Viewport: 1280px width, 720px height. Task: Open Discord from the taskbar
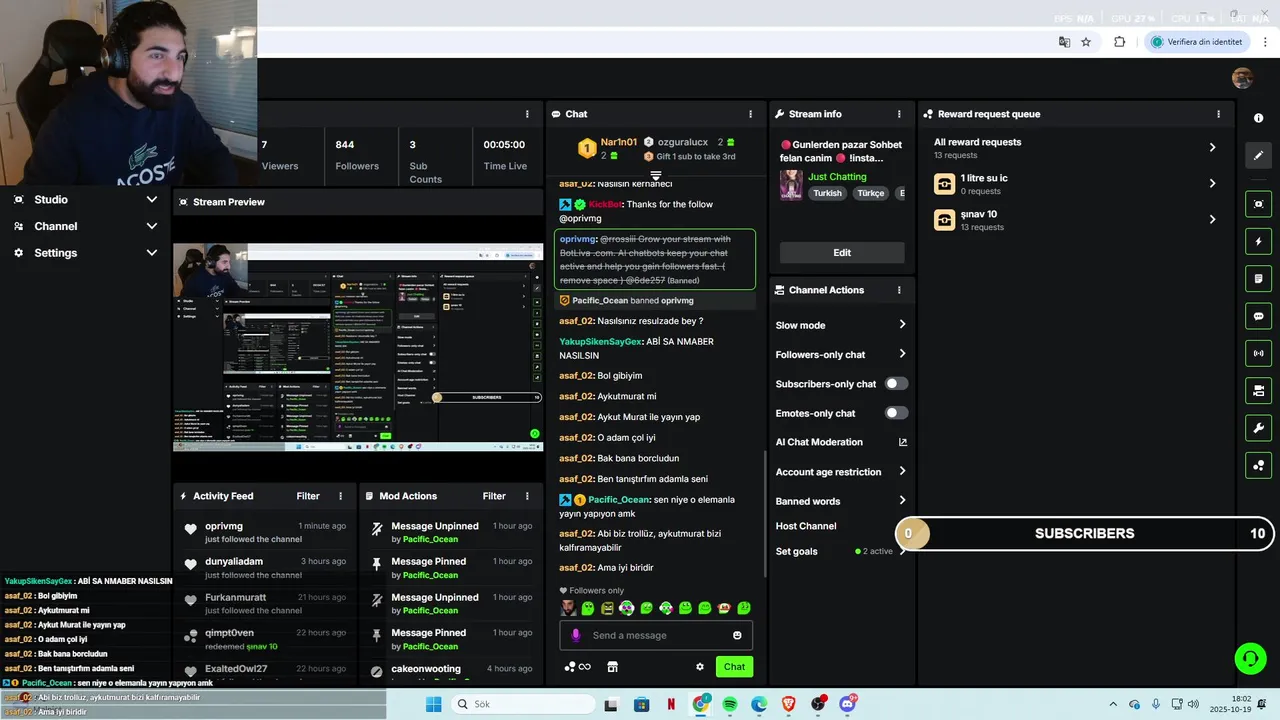click(848, 704)
